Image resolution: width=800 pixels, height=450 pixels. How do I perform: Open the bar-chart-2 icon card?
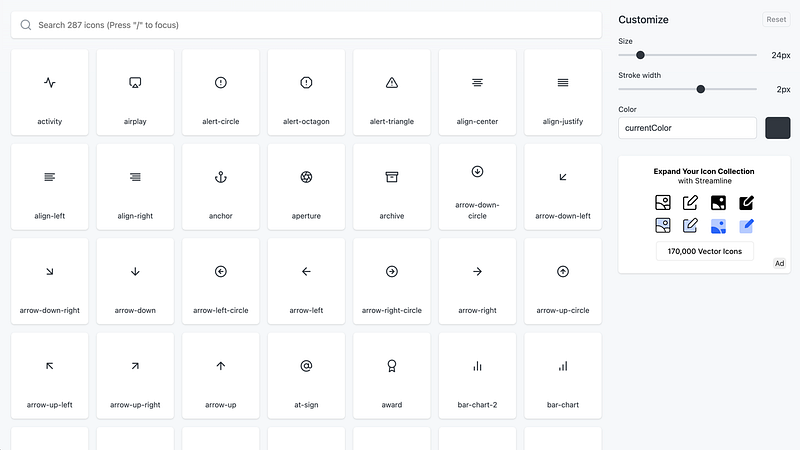coord(477,376)
